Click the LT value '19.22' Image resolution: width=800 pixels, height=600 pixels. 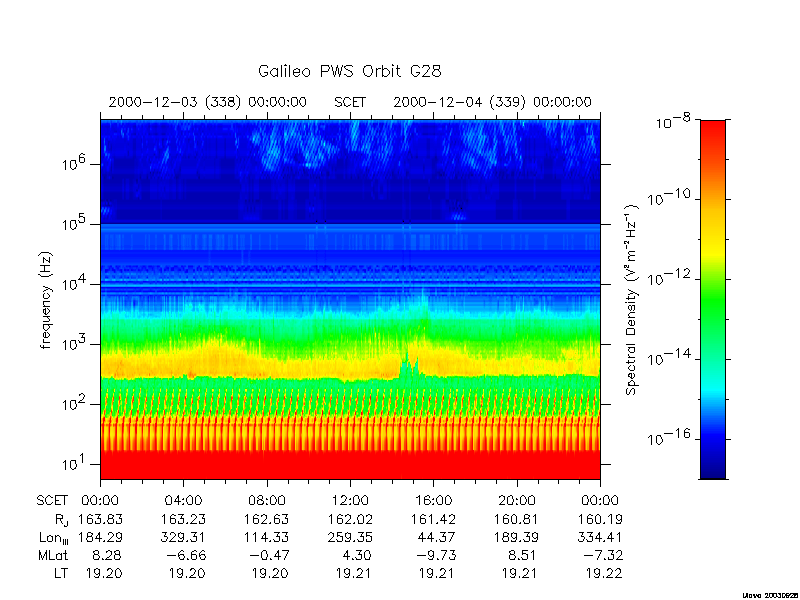pyautogui.click(x=604, y=573)
